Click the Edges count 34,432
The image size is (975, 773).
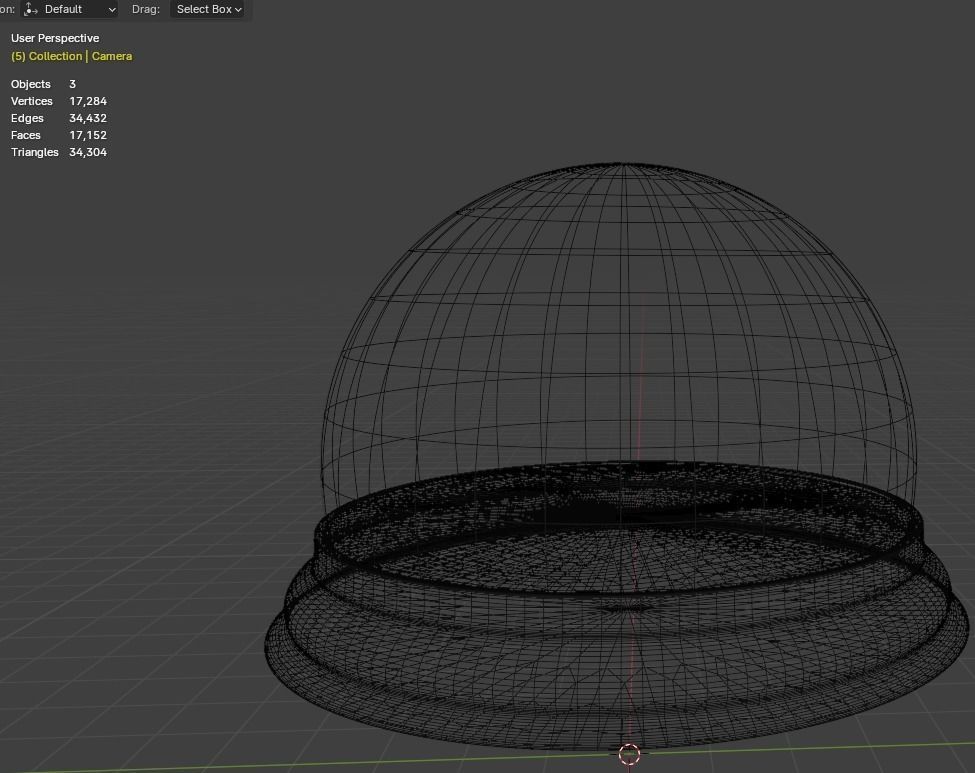[x=88, y=118]
